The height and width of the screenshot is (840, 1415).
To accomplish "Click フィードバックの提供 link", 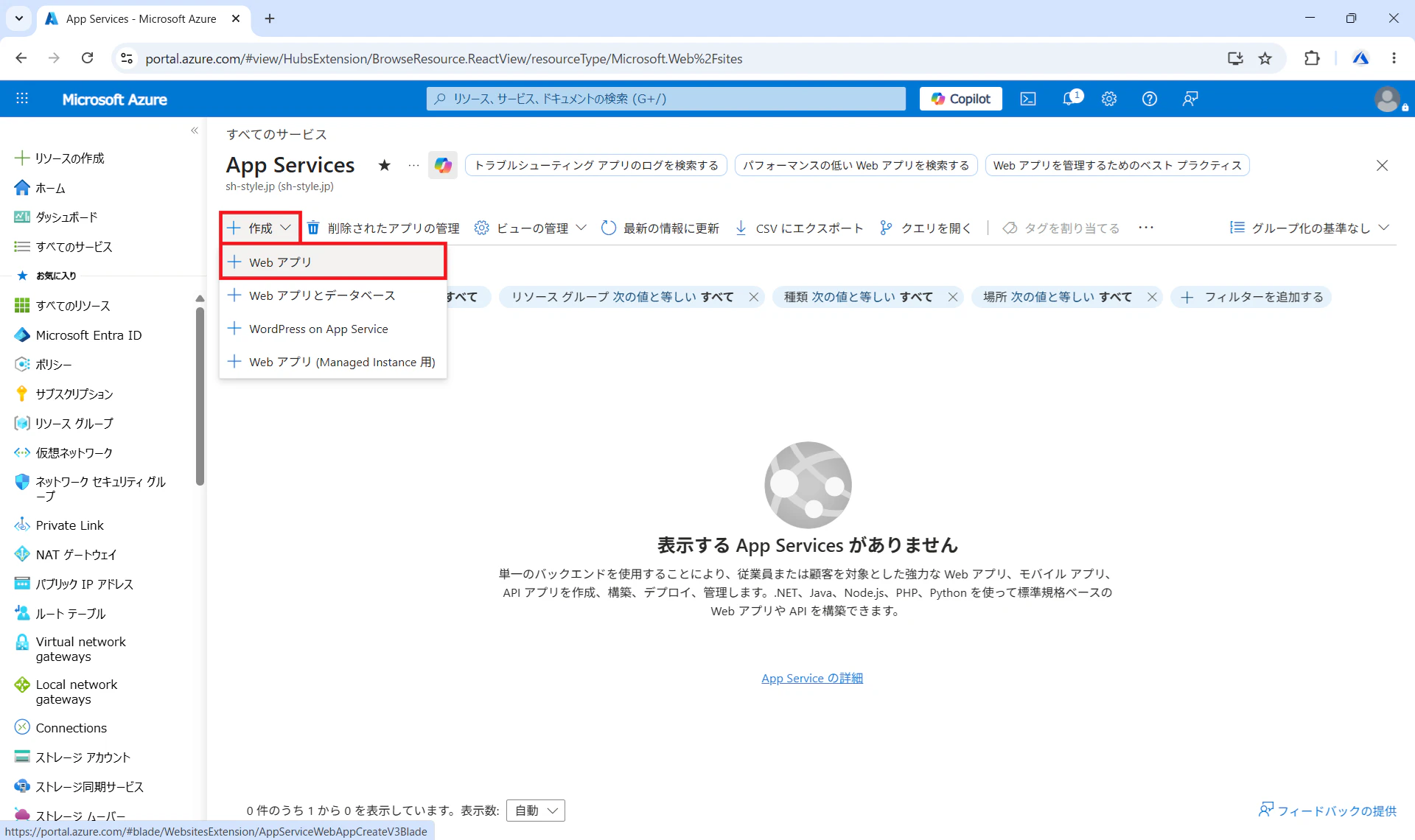I will [x=1327, y=811].
